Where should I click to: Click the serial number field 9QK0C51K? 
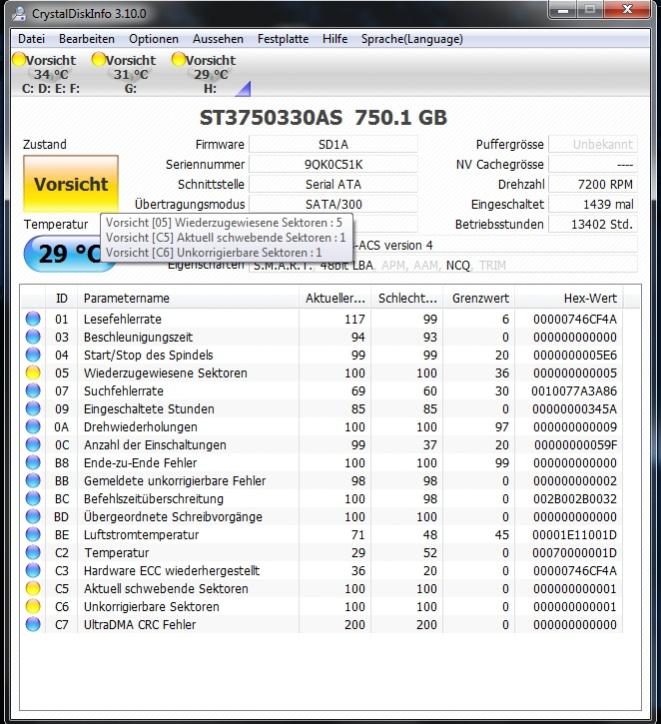click(333, 164)
